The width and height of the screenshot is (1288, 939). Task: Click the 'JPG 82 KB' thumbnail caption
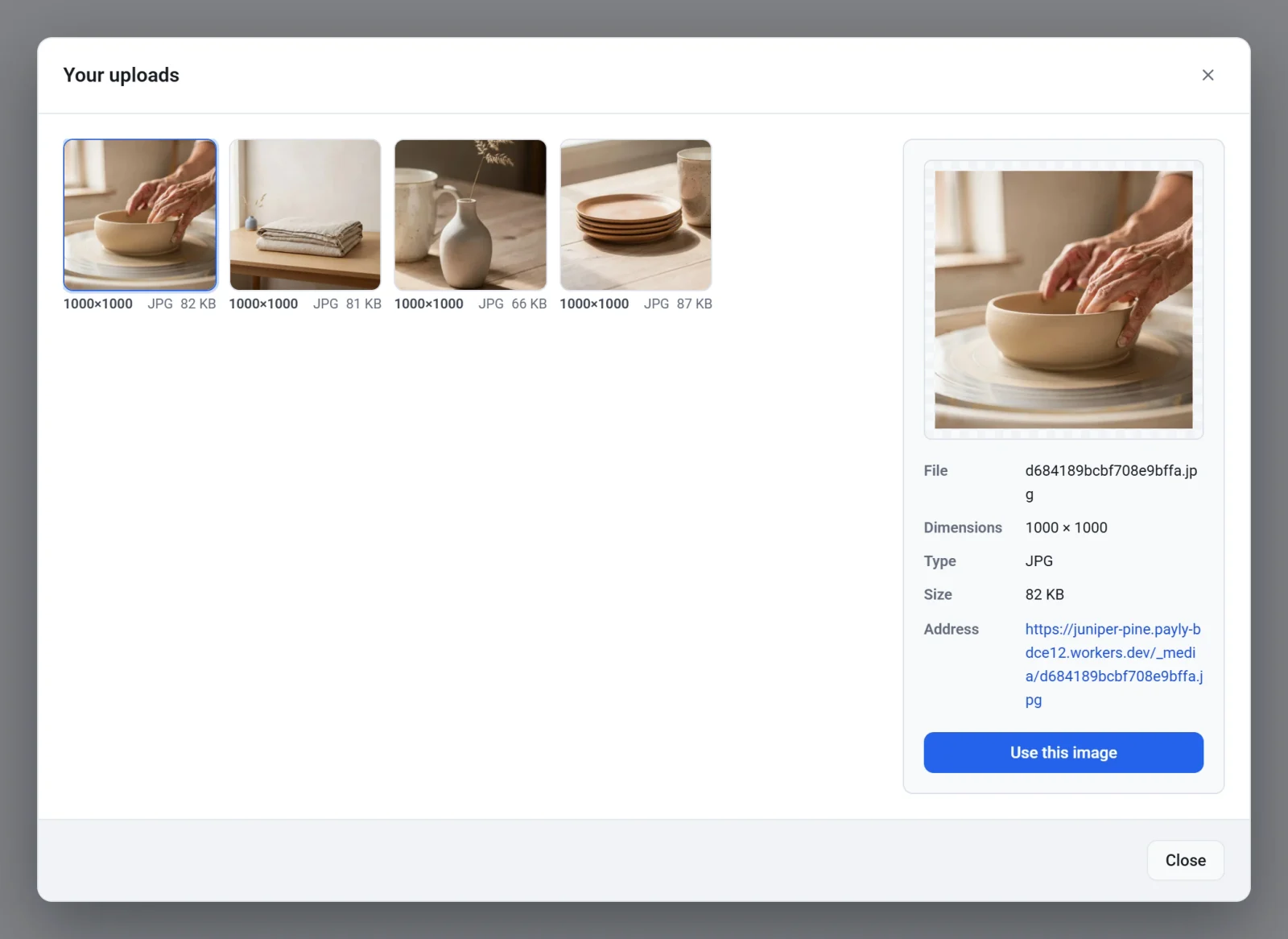(181, 304)
